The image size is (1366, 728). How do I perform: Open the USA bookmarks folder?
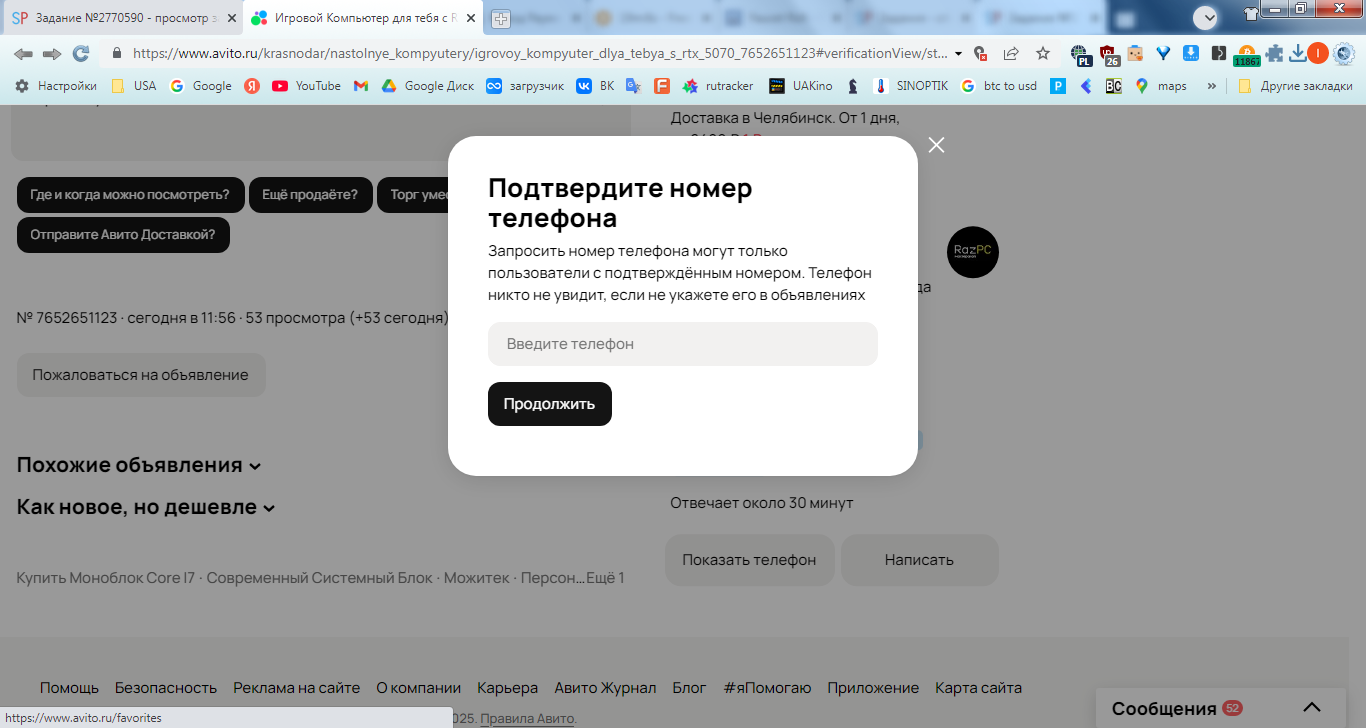click(x=133, y=86)
